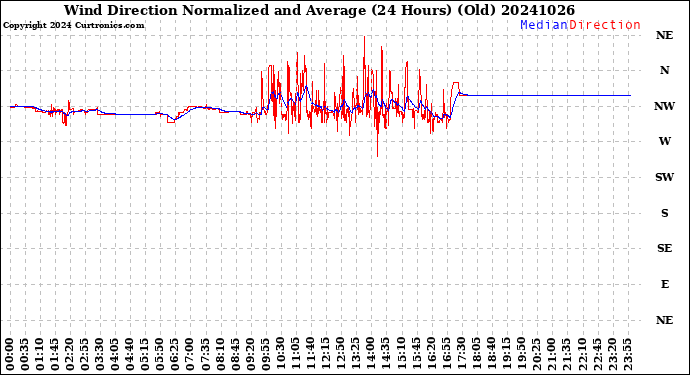The width and height of the screenshot is (690, 375).
Task: Click the 'W' axis label
Action: tap(664, 141)
